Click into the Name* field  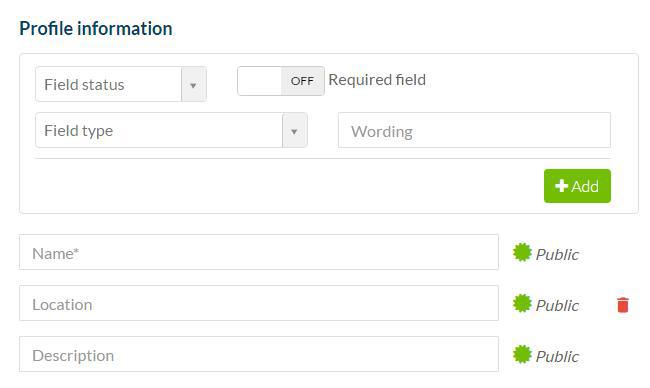coord(259,252)
